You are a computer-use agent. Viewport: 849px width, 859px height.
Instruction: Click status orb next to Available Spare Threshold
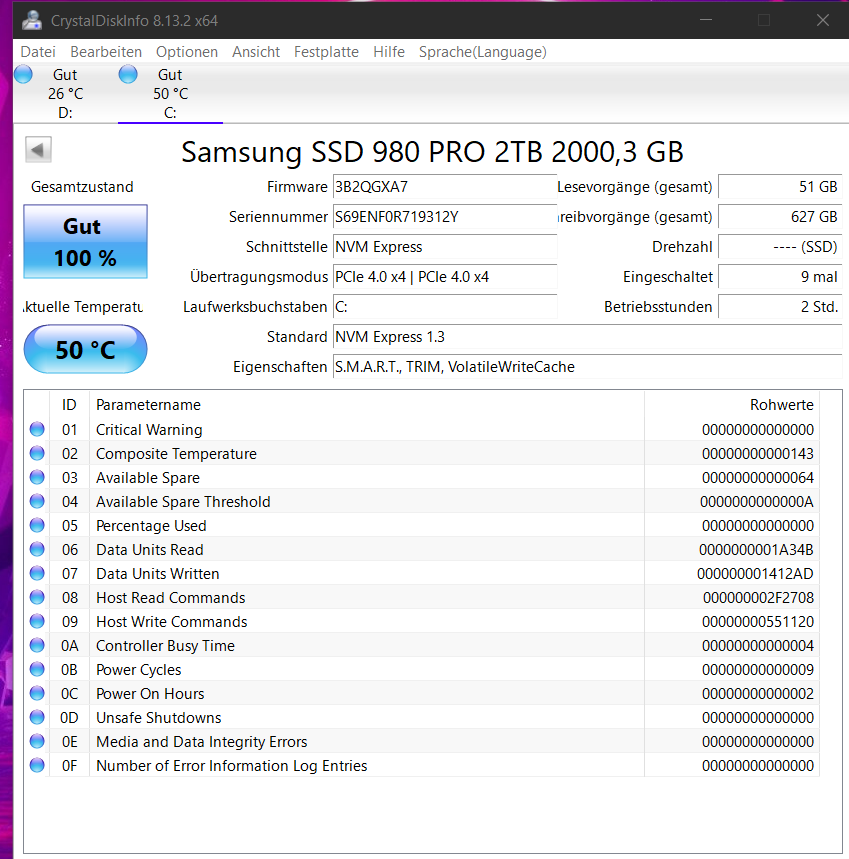(37, 501)
